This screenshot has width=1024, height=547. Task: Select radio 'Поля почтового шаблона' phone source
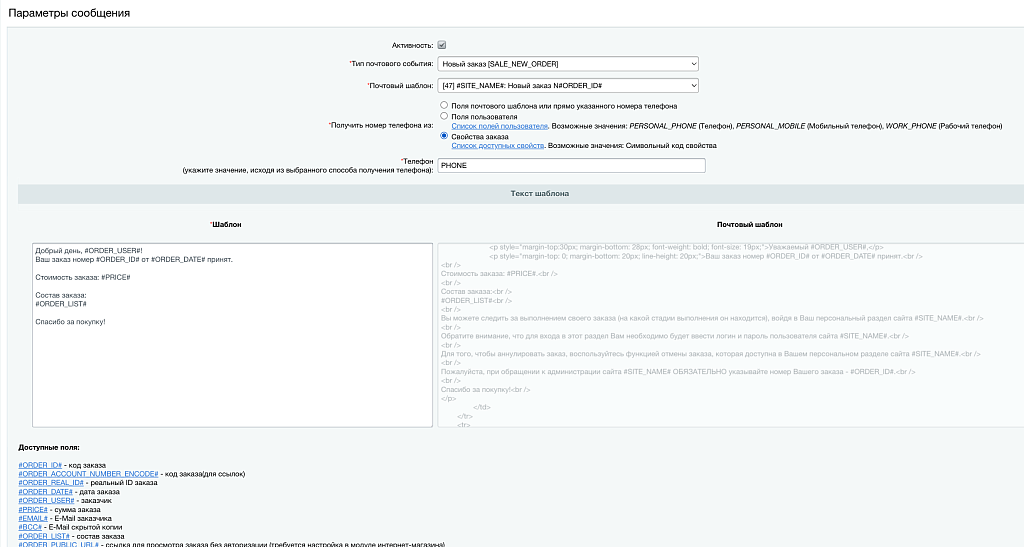tap(444, 105)
